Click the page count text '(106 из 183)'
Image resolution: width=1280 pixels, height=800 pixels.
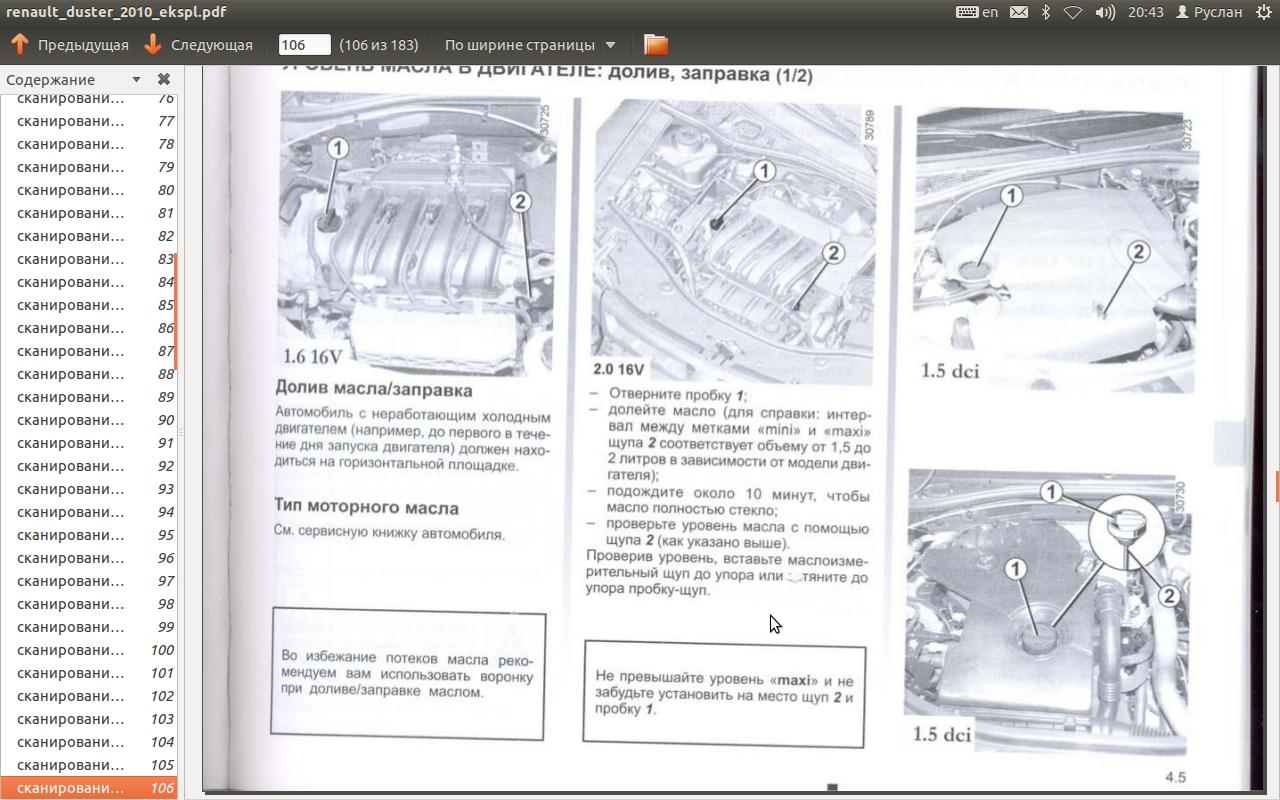click(378, 45)
